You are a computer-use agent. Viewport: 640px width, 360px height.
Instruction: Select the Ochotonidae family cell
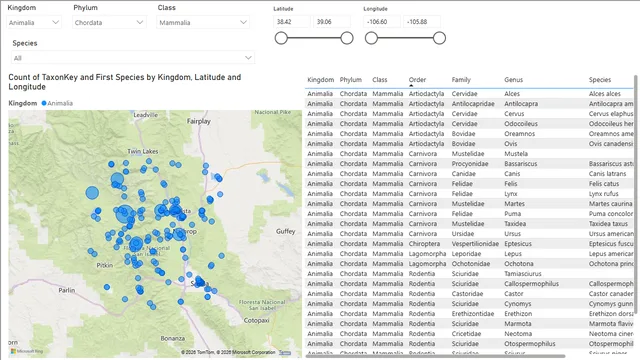pyautogui.click(x=471, y=264)
